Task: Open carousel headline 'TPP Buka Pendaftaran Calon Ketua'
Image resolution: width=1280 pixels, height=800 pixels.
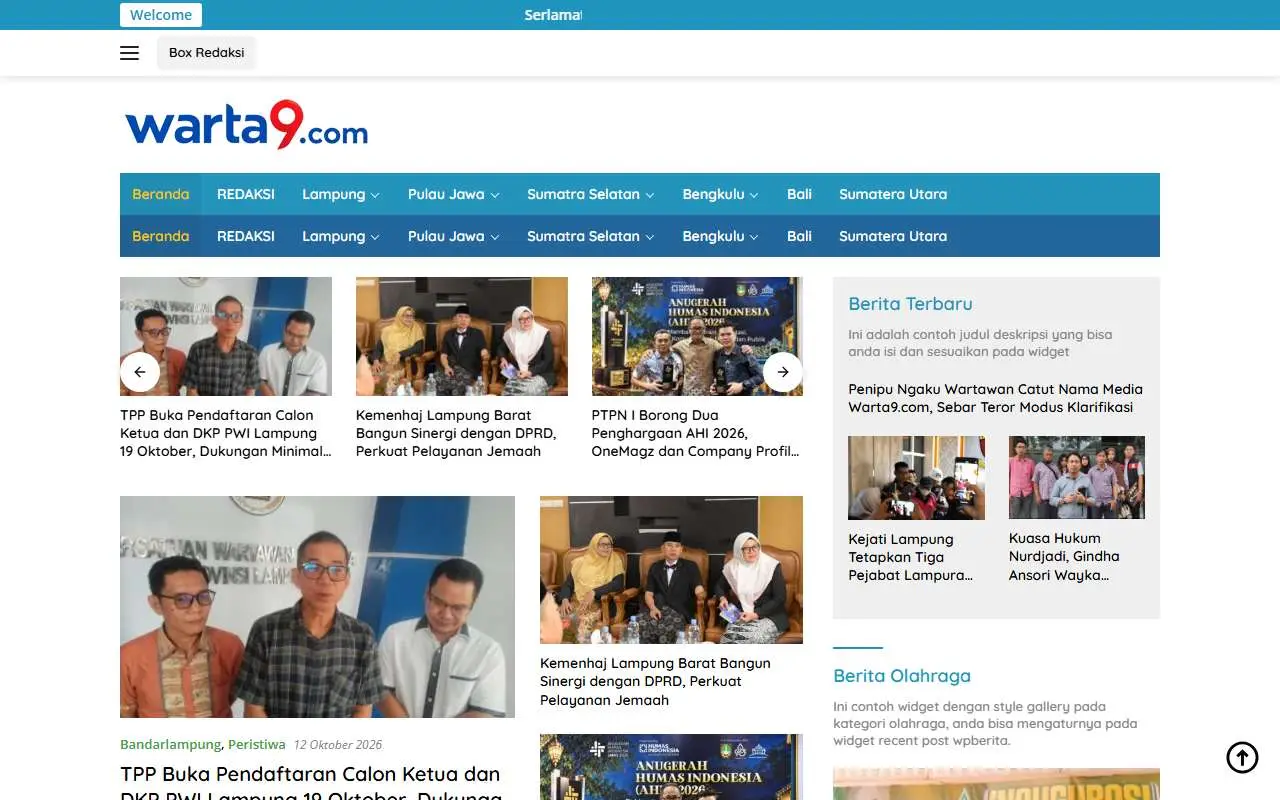Action: coord(226,433)
